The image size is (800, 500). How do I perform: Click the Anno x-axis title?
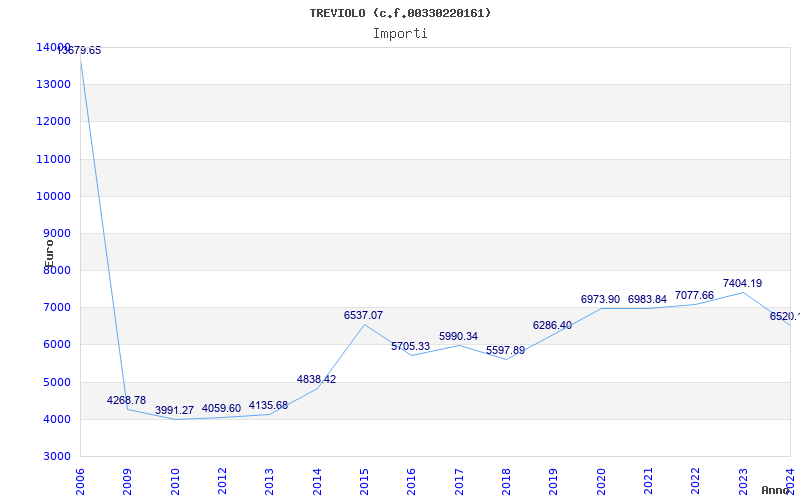[776, 490]
